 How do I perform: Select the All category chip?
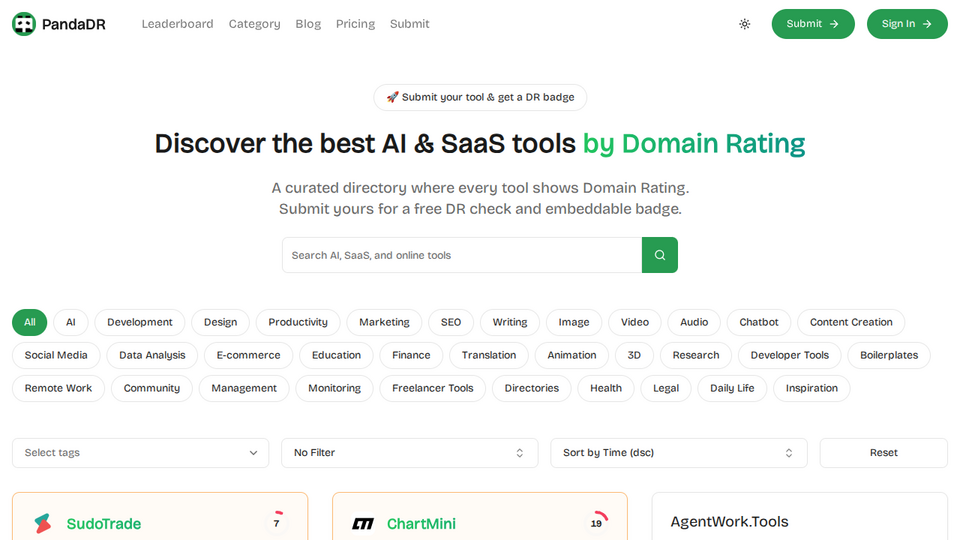click(29, 322)
